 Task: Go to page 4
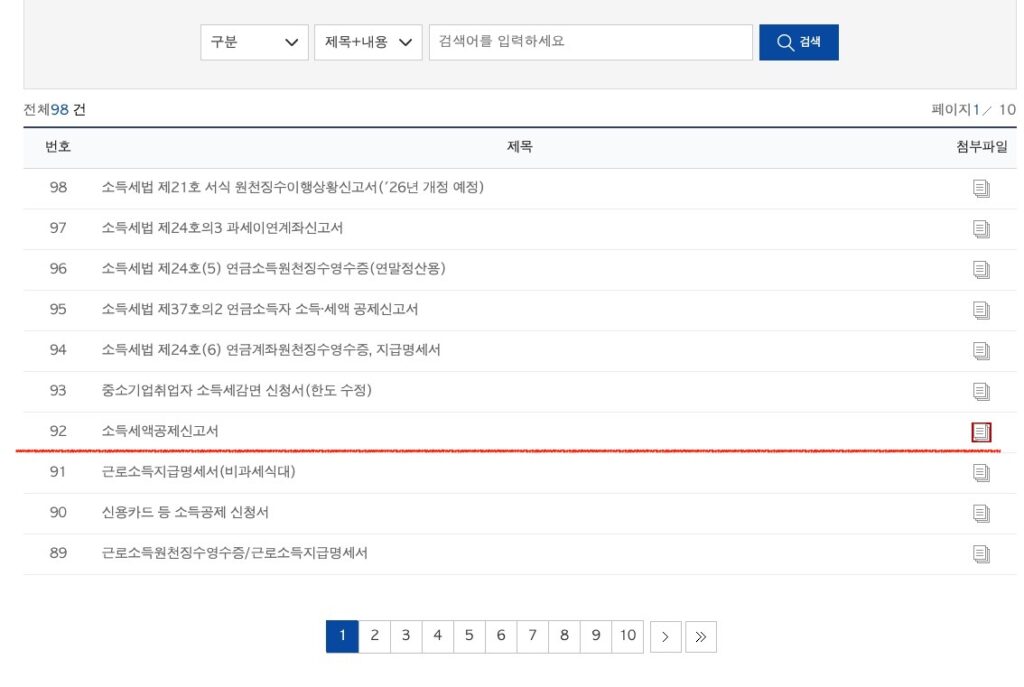(438, 636)
